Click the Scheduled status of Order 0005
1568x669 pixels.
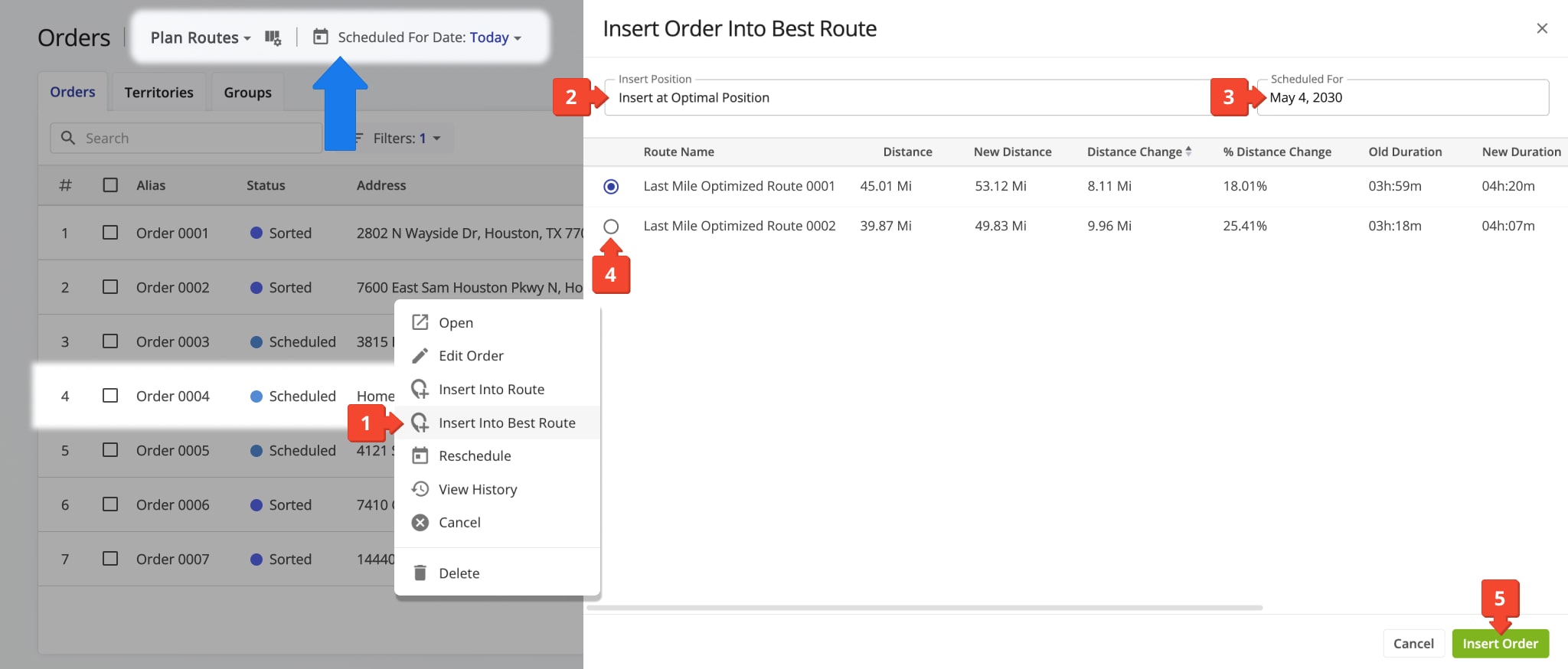[302, 450]
